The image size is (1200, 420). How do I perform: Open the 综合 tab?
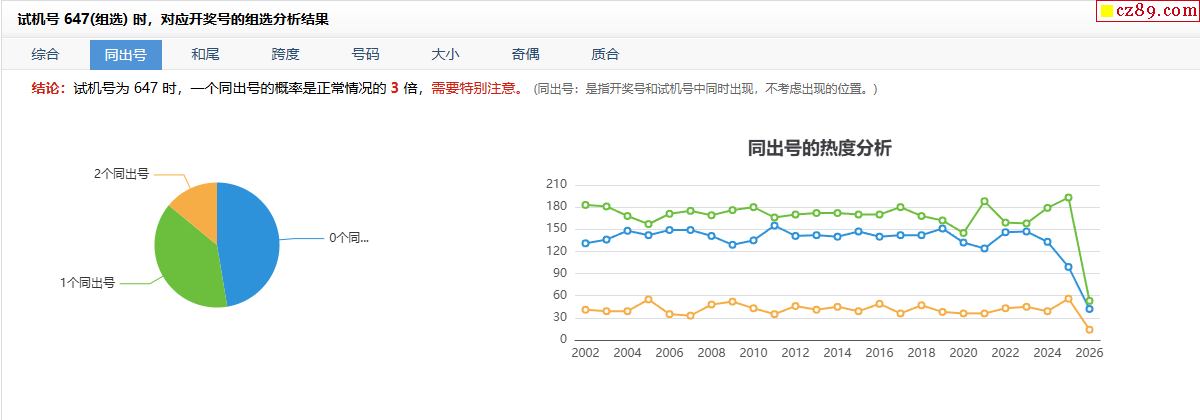click(x=45, y=55)
